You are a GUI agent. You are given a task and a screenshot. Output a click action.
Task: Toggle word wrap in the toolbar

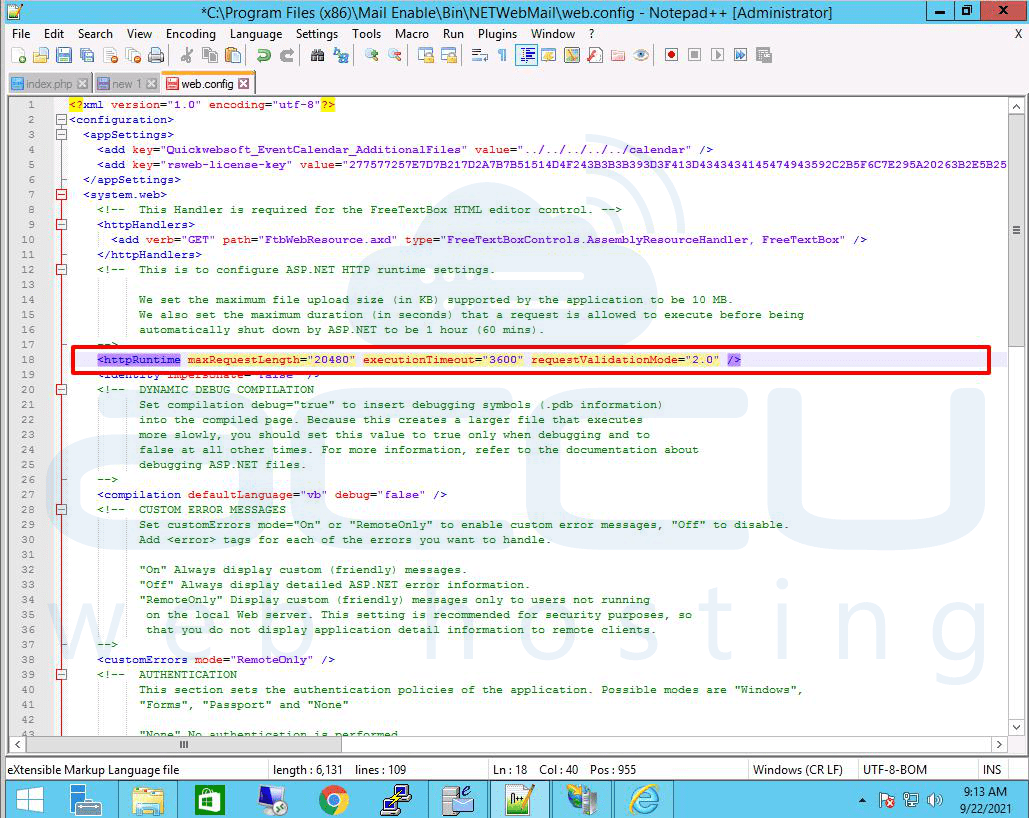click(480, 56)
